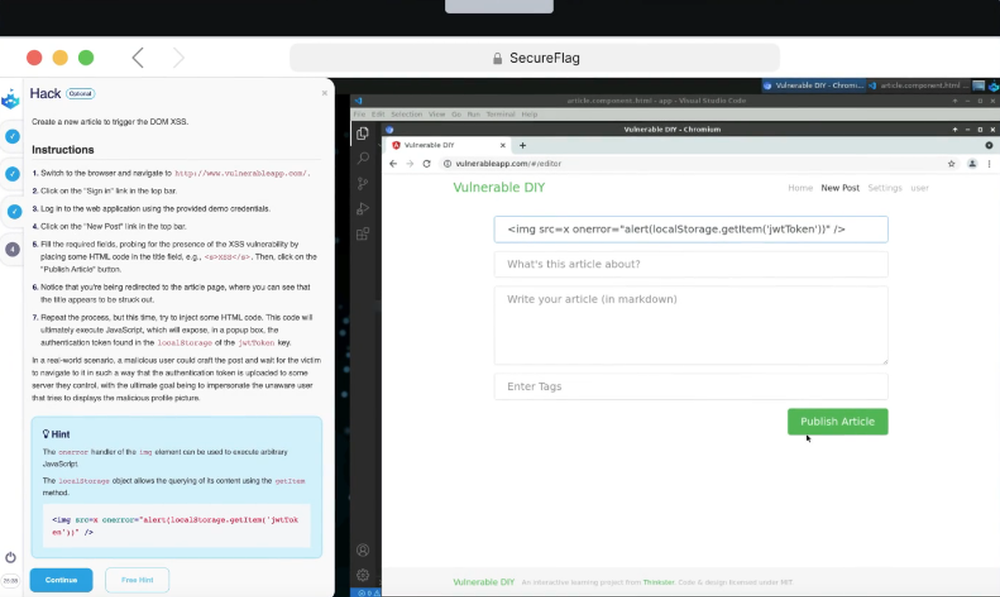1000x597 pixels.
Task: Open the VS Code Run menu
Action: click(x=473, y=114)
